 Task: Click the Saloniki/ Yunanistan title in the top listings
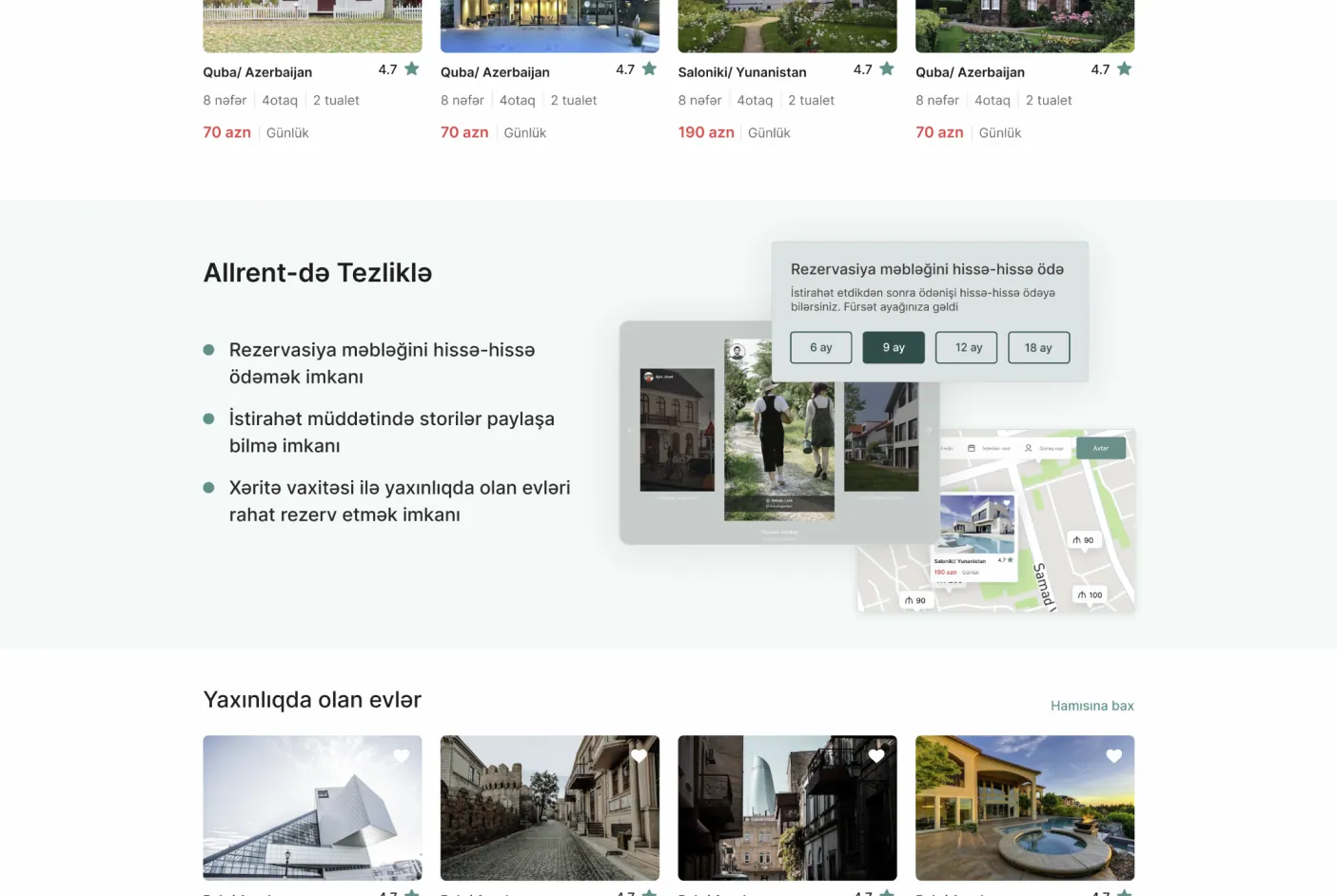click(x=742, y=72)
